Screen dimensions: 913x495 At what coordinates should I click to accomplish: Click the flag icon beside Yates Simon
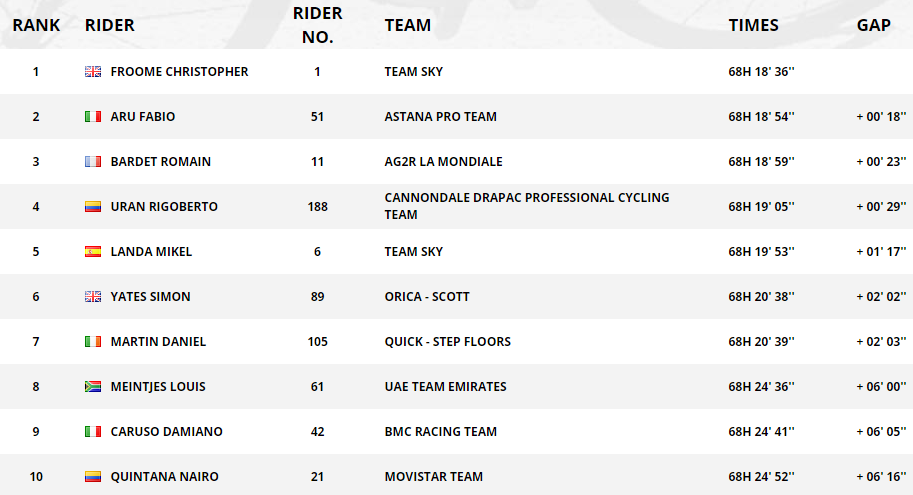pyautogui.click(x=93, y=297)
